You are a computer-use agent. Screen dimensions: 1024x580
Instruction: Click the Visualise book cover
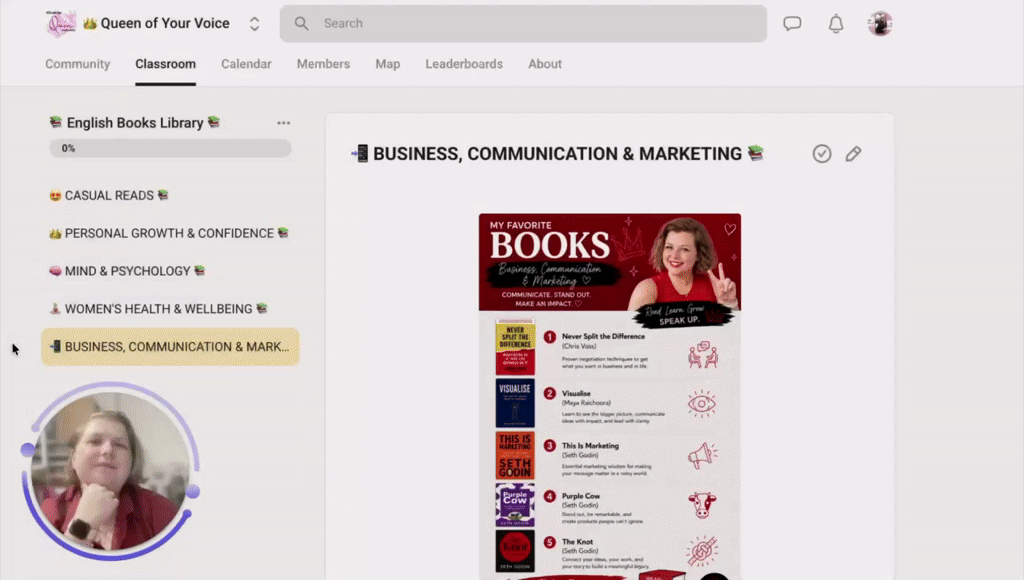515,403
